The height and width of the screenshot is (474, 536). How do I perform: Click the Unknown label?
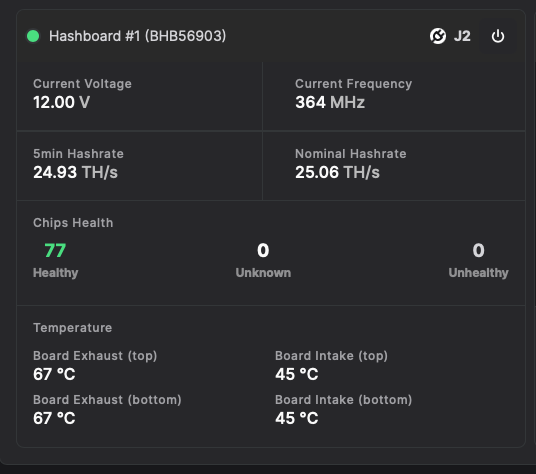point(263,273)
